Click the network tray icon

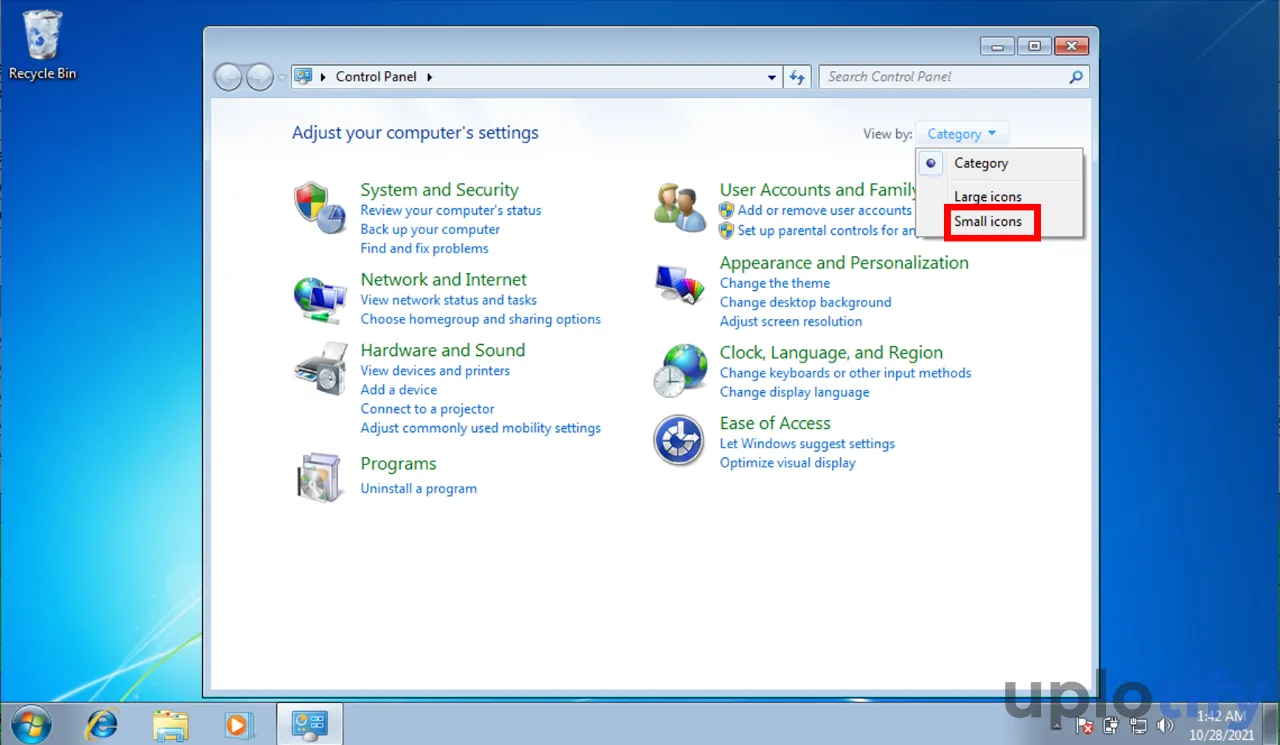[x=1138, y=725]
